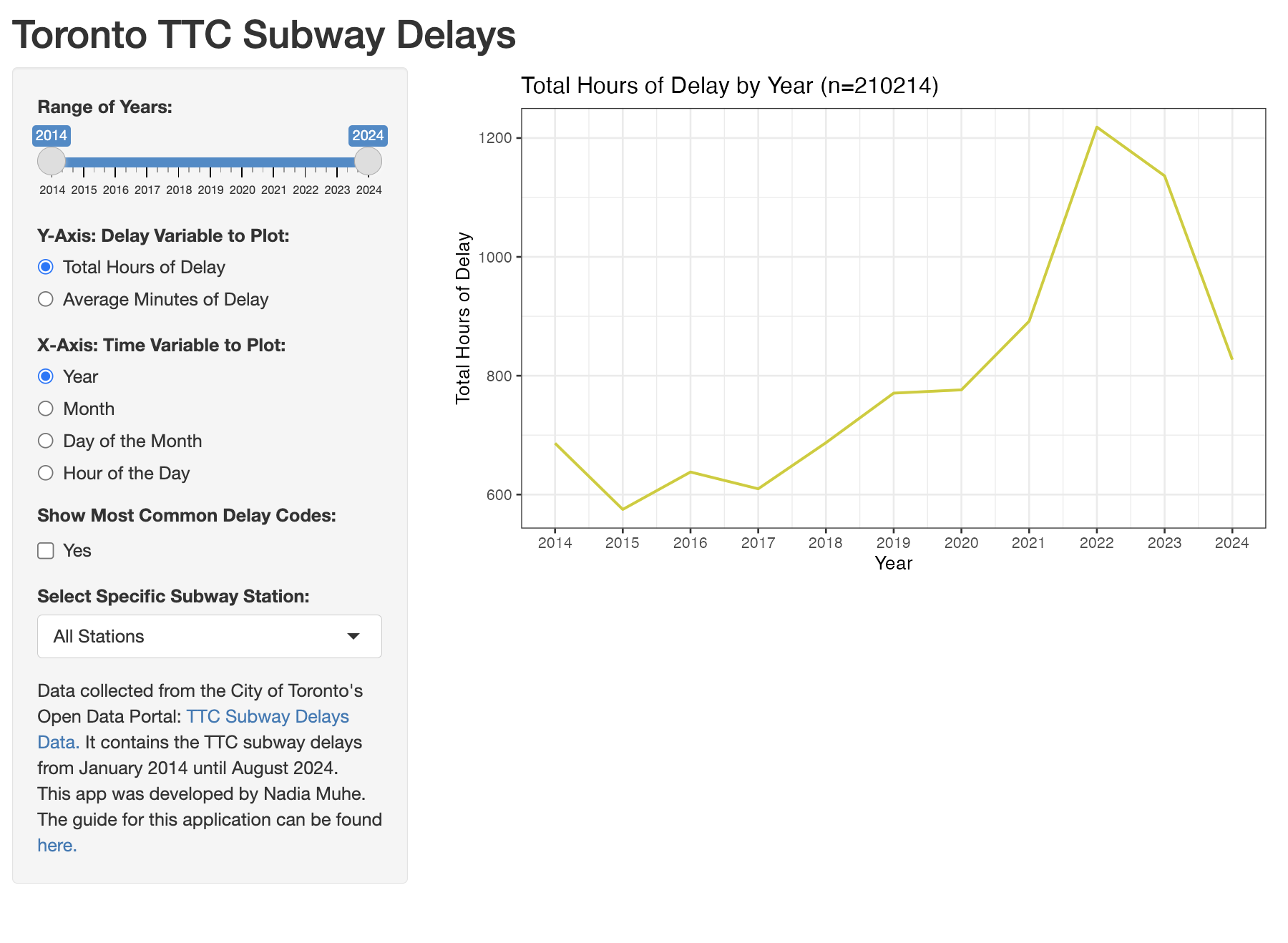Pick "Hour of the Day" for X-axis
The image size is (1288, 943).
46,473
